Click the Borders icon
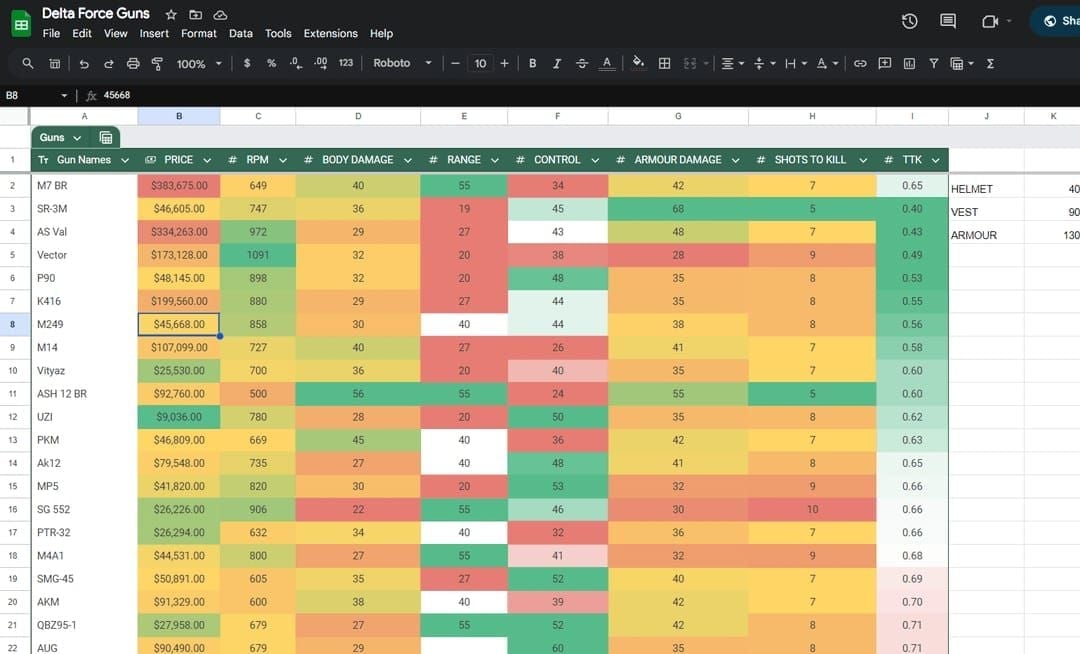This screenshot has height=654, width=1080. point(664,63)
